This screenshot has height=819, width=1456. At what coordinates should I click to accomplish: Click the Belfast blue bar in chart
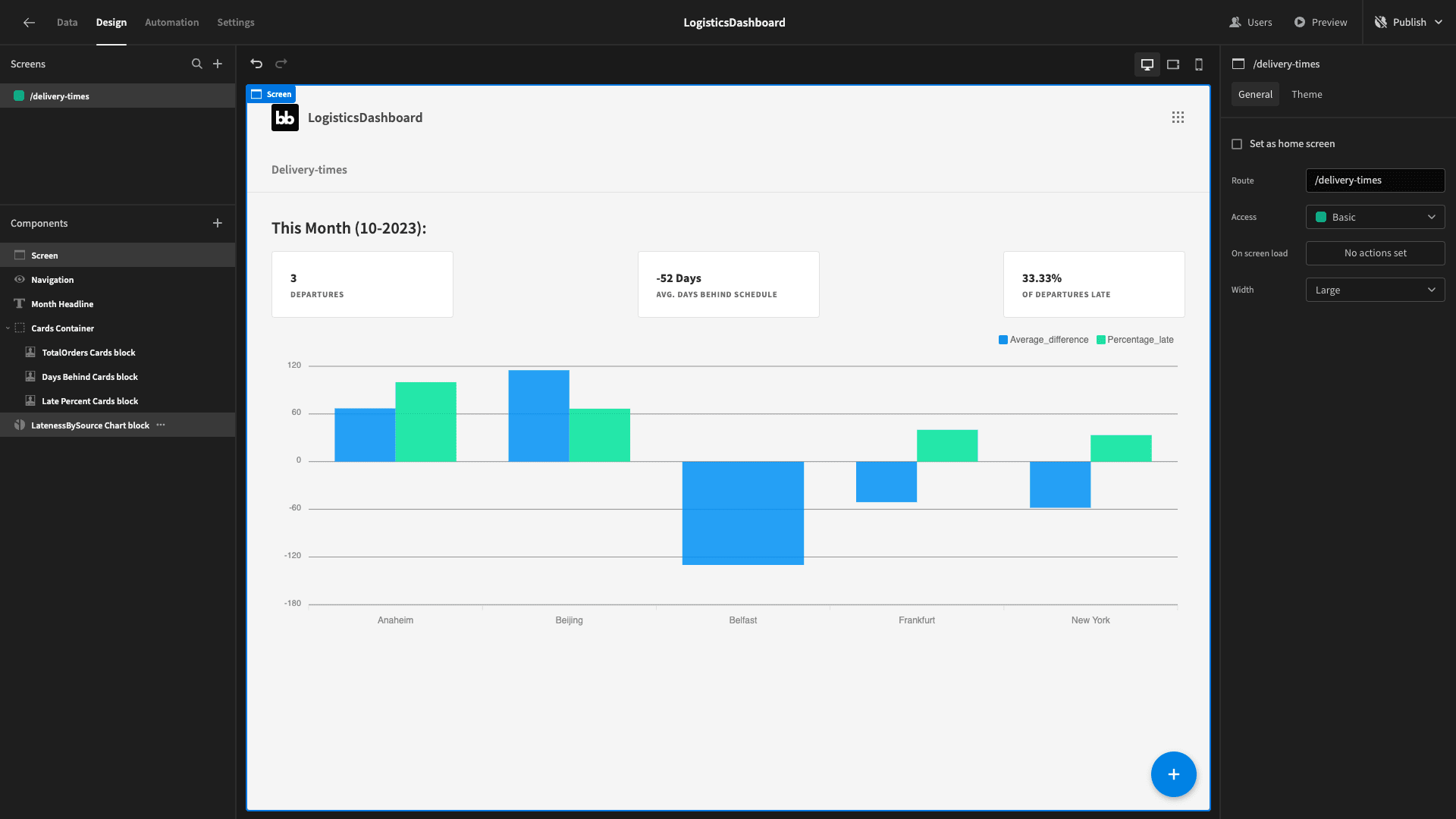click(x=743, y=513)
